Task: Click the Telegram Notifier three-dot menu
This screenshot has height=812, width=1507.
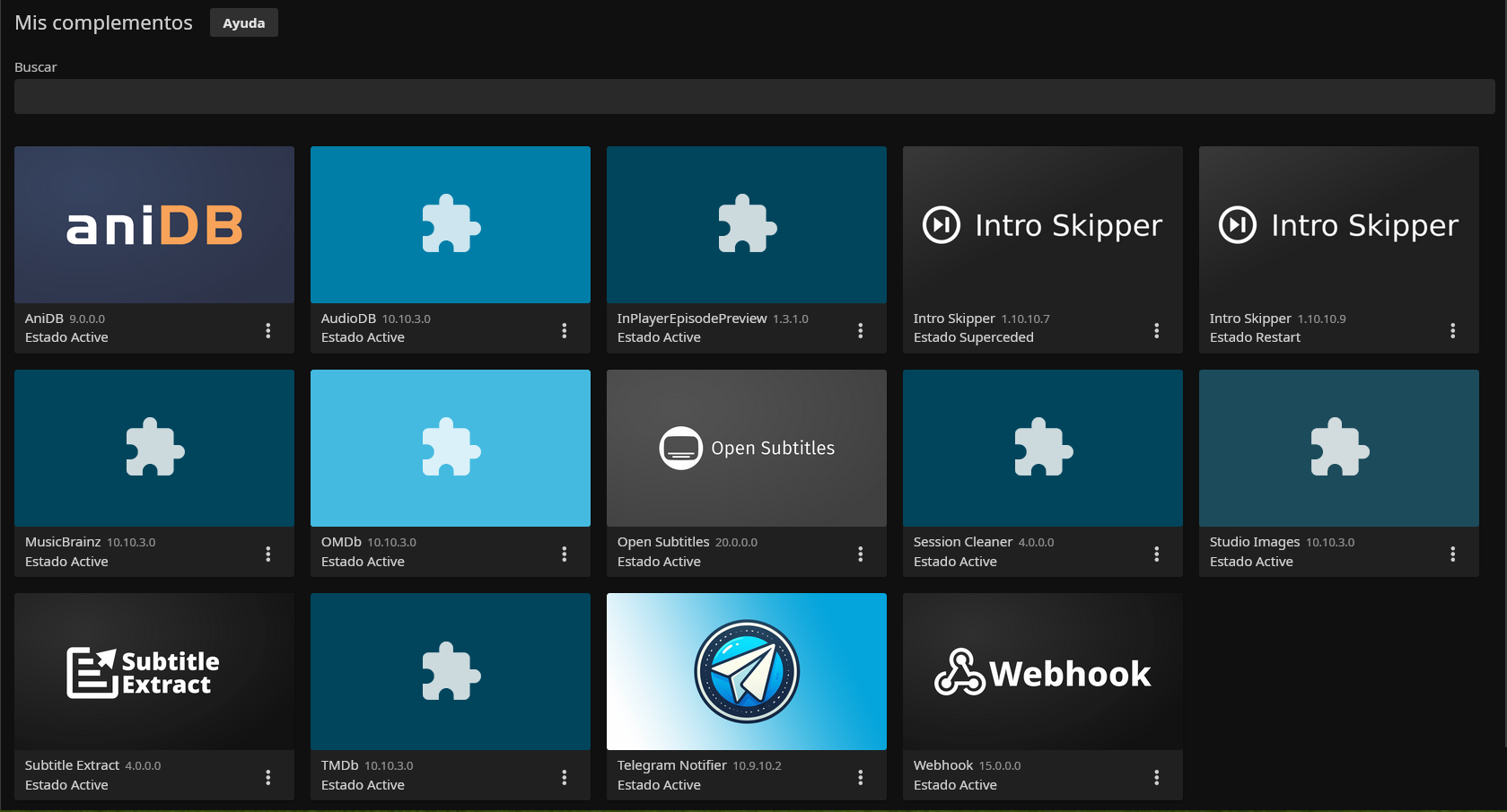Action: click(860, 777)
